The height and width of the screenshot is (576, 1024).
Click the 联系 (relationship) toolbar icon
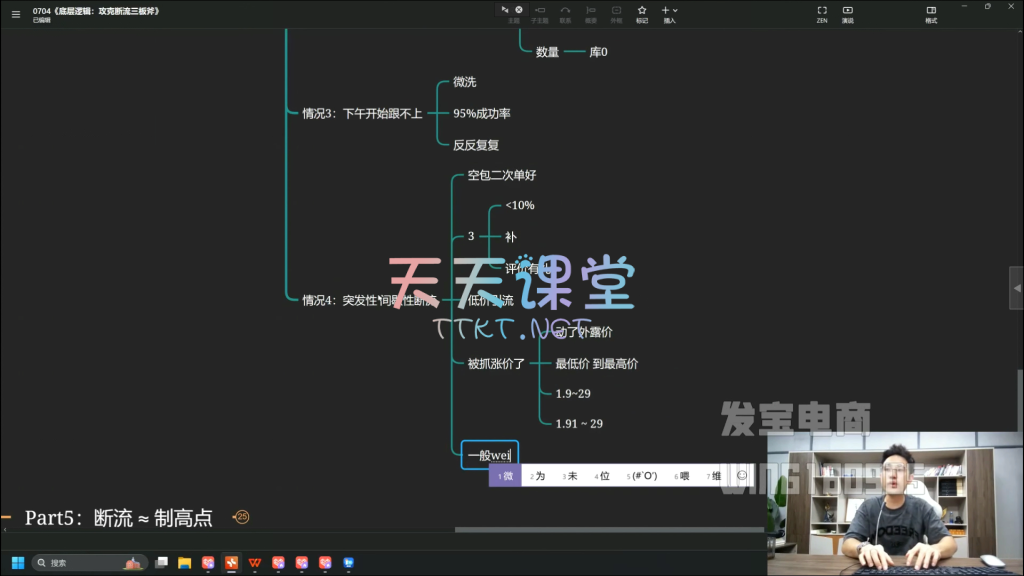(x=565, y=13)
